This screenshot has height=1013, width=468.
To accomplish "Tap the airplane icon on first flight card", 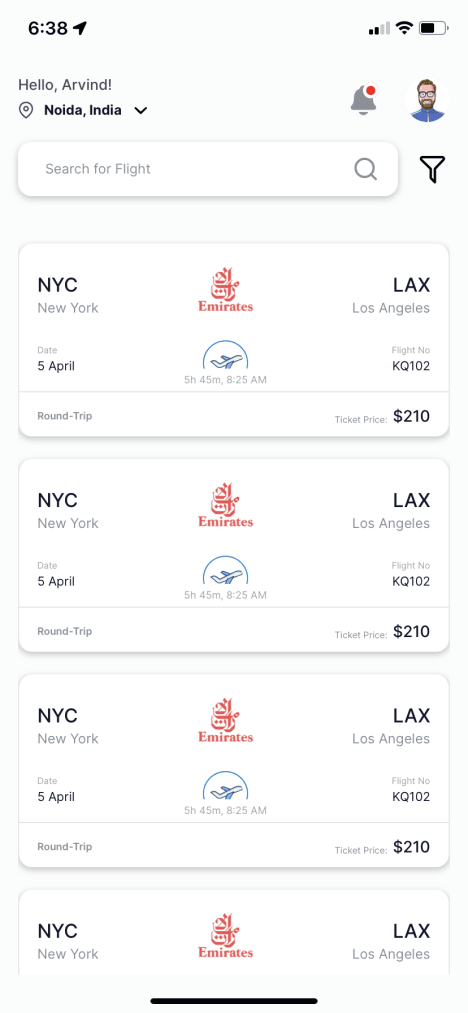I will point(226,355).
